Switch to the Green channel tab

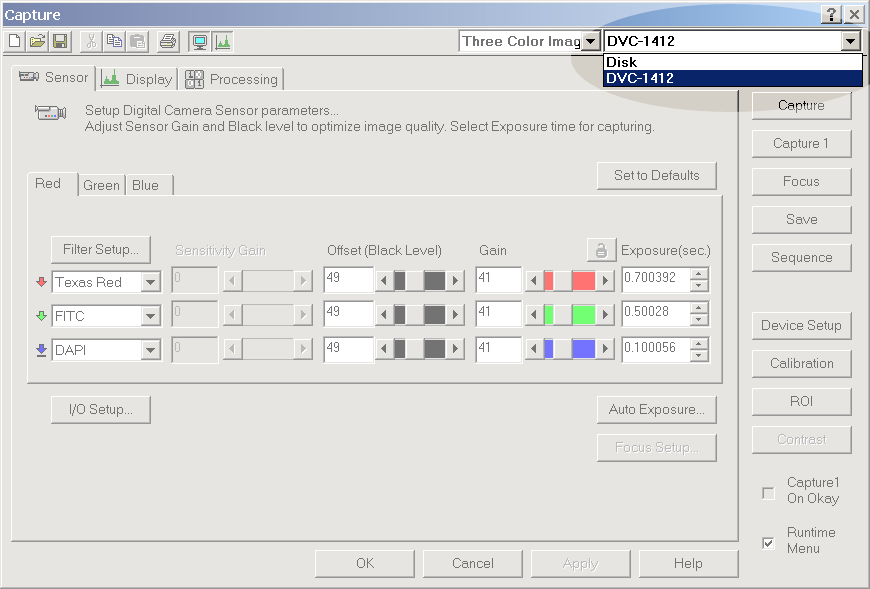click(x=101, y=185)
